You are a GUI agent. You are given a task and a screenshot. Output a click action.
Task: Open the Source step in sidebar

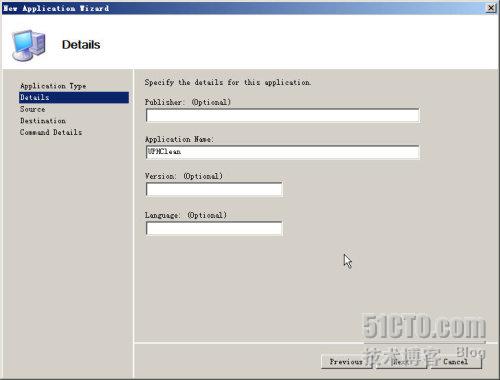32,109
